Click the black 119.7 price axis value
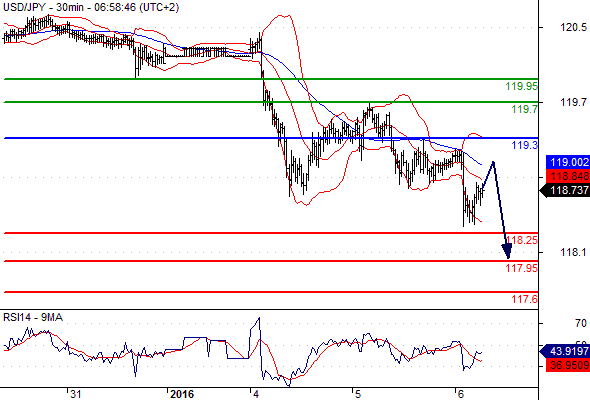 (x=573, y=102)
